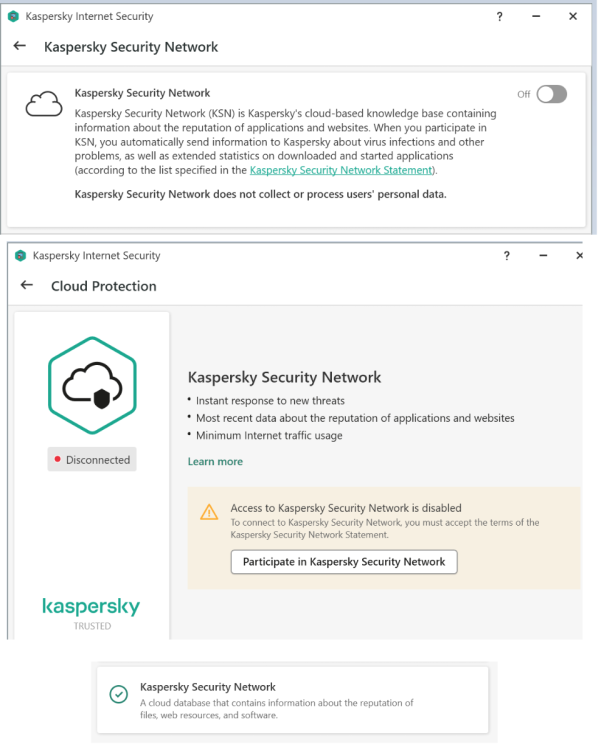This screenshot has width=604, height=750.
Task: Click 'Access to Kaspersky Security Network is disabled' text
Action: [346, 508]
